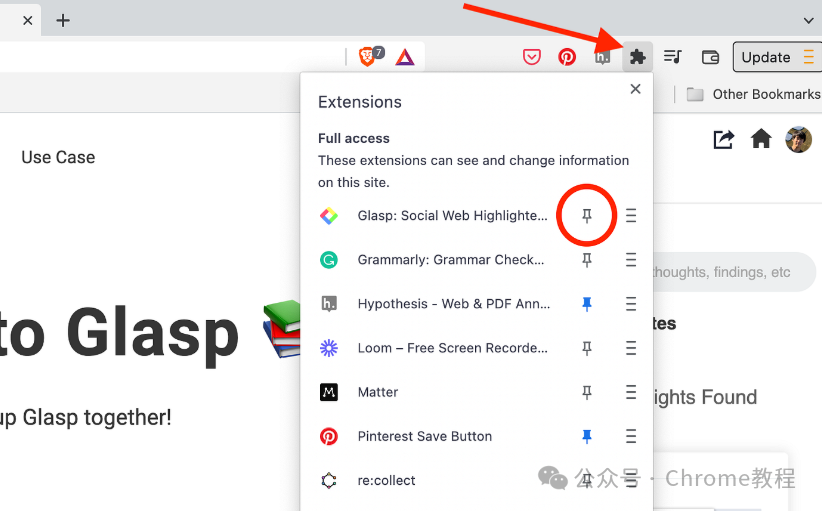Viewport: 822px width, 511px height.
Task: Select the Matter extension entry
Action: point(378,392)
